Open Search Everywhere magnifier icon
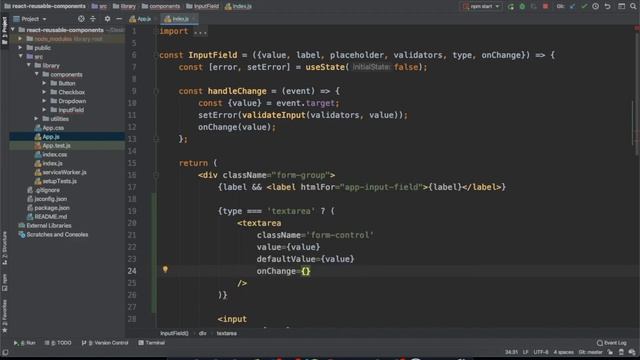The image size is (640, 360). coord(633,7)
